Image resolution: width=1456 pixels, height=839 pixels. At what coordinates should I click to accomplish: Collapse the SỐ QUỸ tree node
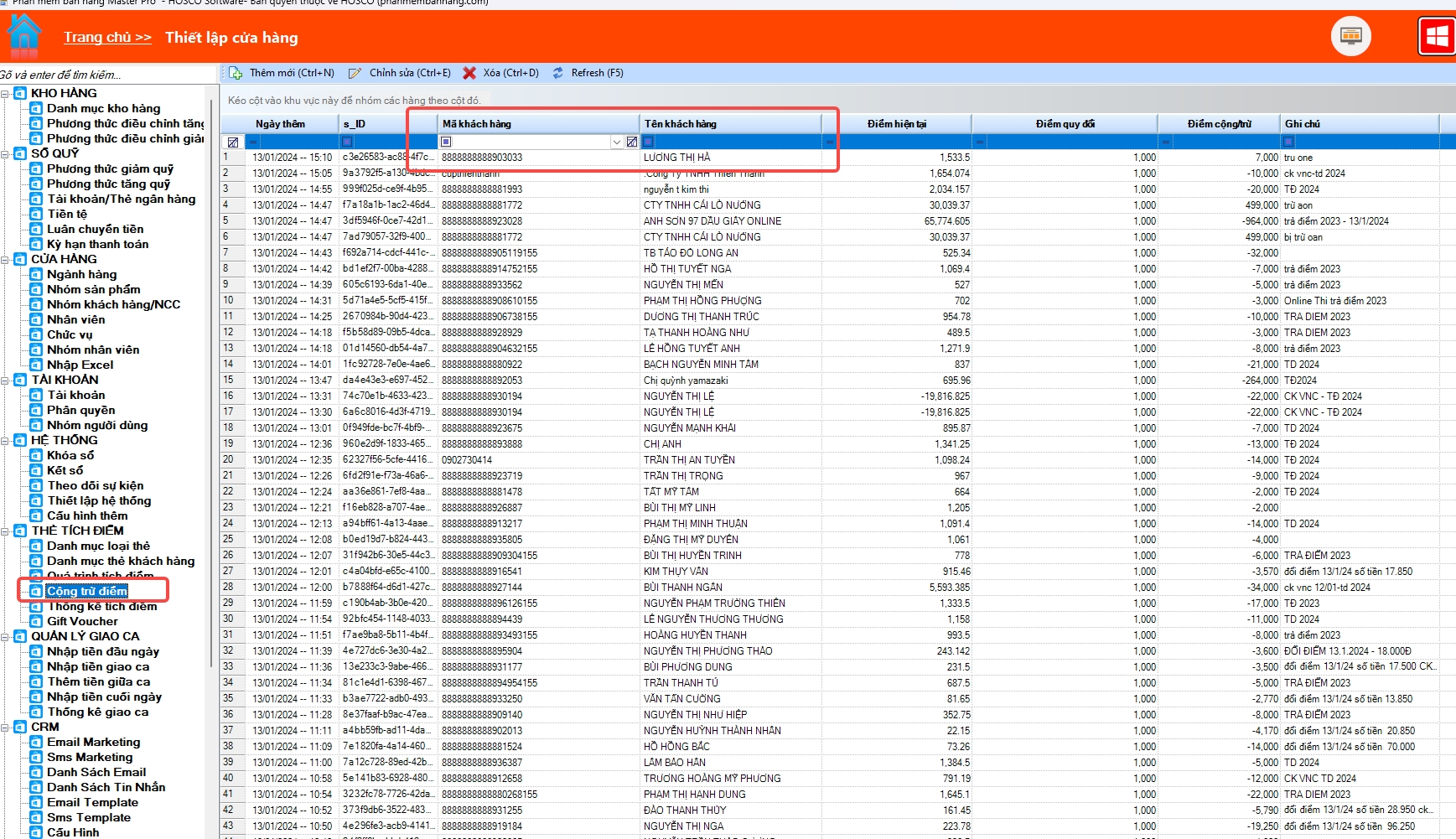pos(6,154)
